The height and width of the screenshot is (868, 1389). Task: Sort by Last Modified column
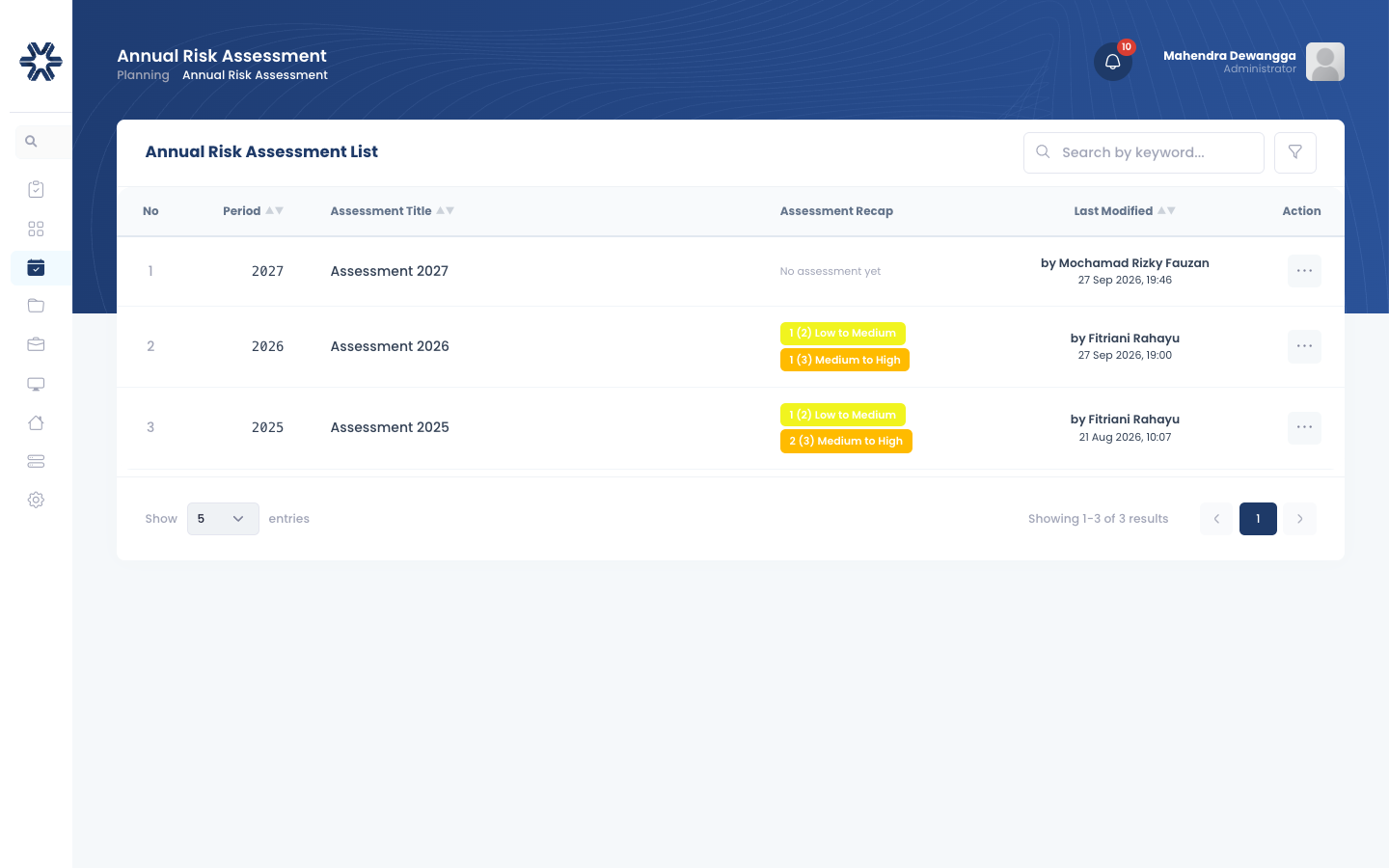point(1125,211)
